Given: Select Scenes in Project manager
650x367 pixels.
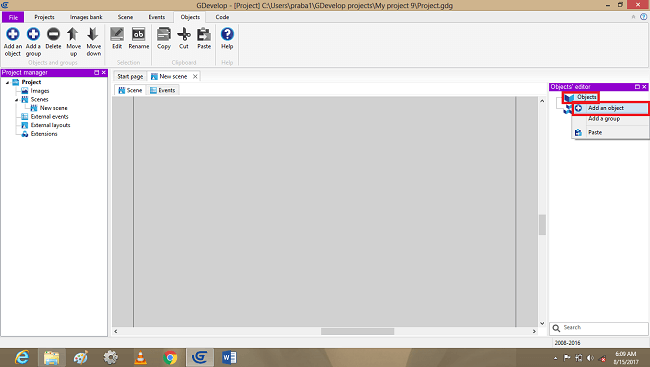Looking at the screenshot, I should [x=39, y=100].
